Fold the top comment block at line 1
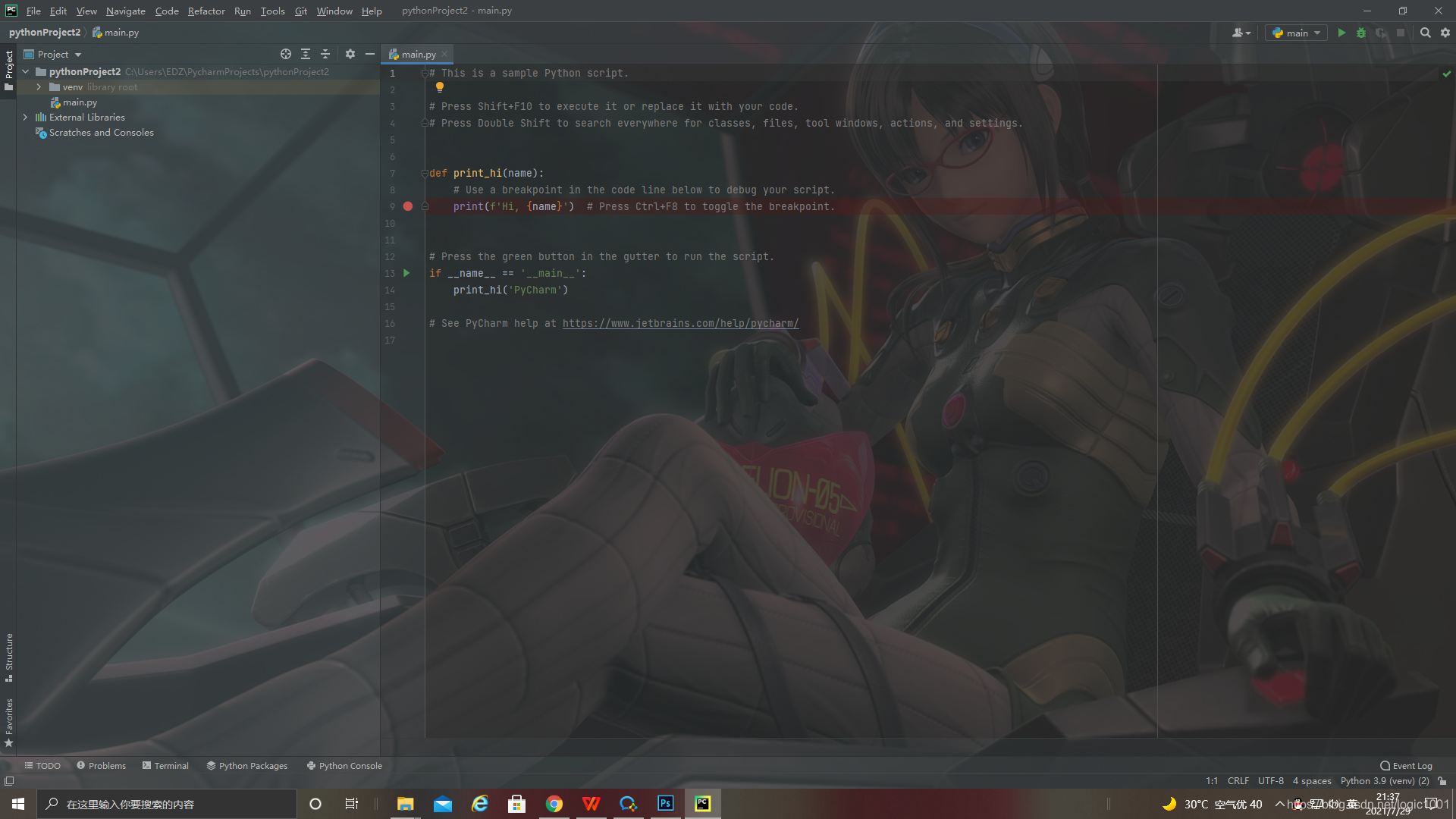 (425, 74)
